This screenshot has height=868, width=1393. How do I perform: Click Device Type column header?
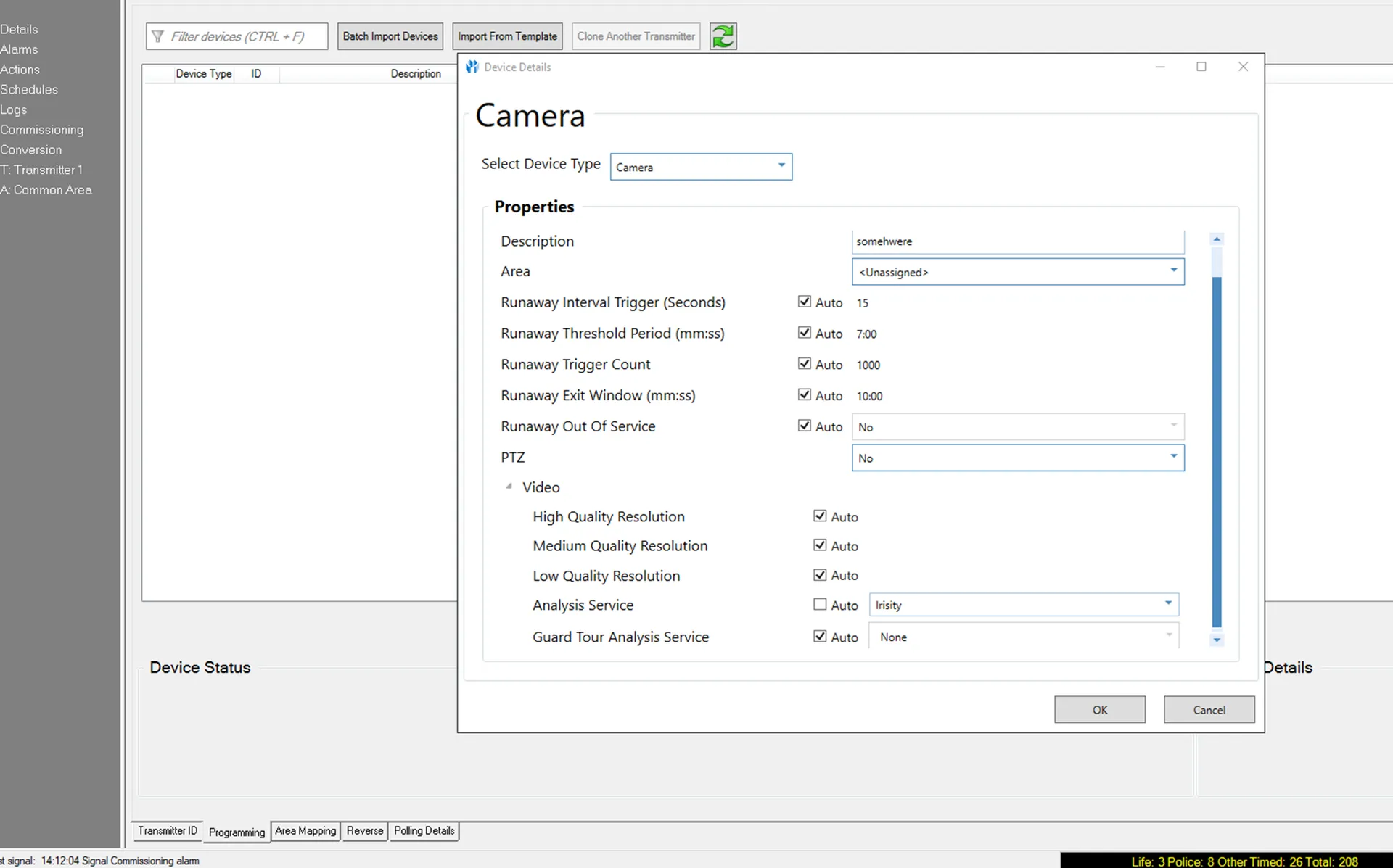203,74
